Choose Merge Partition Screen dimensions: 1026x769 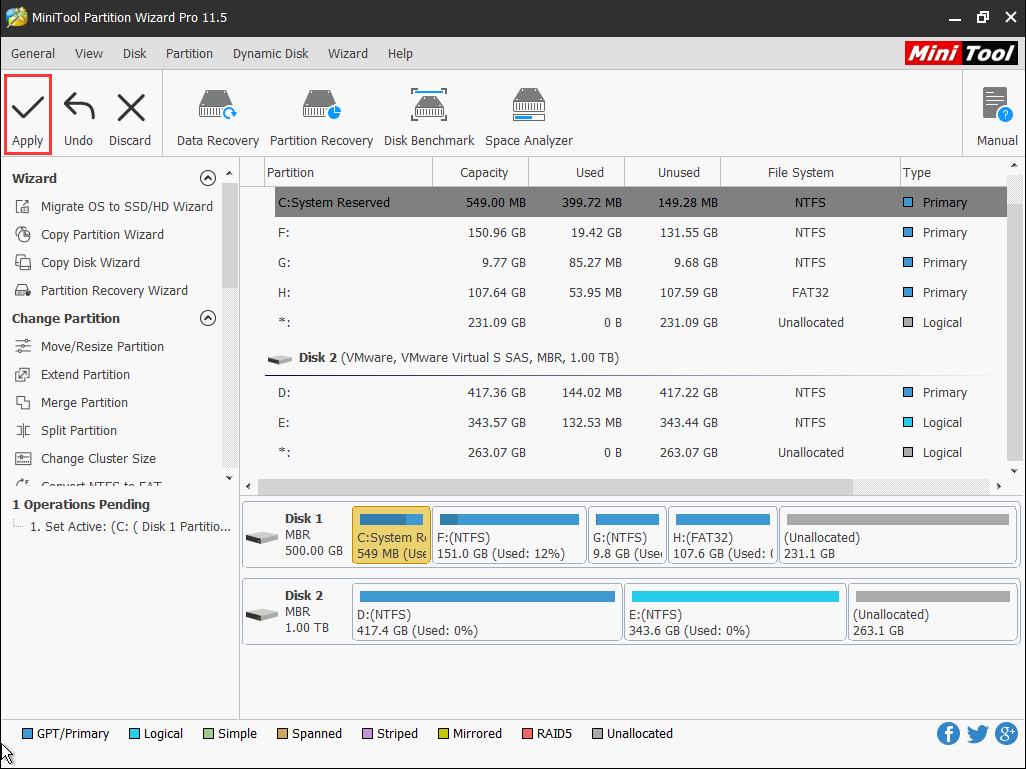pos(71,402)
